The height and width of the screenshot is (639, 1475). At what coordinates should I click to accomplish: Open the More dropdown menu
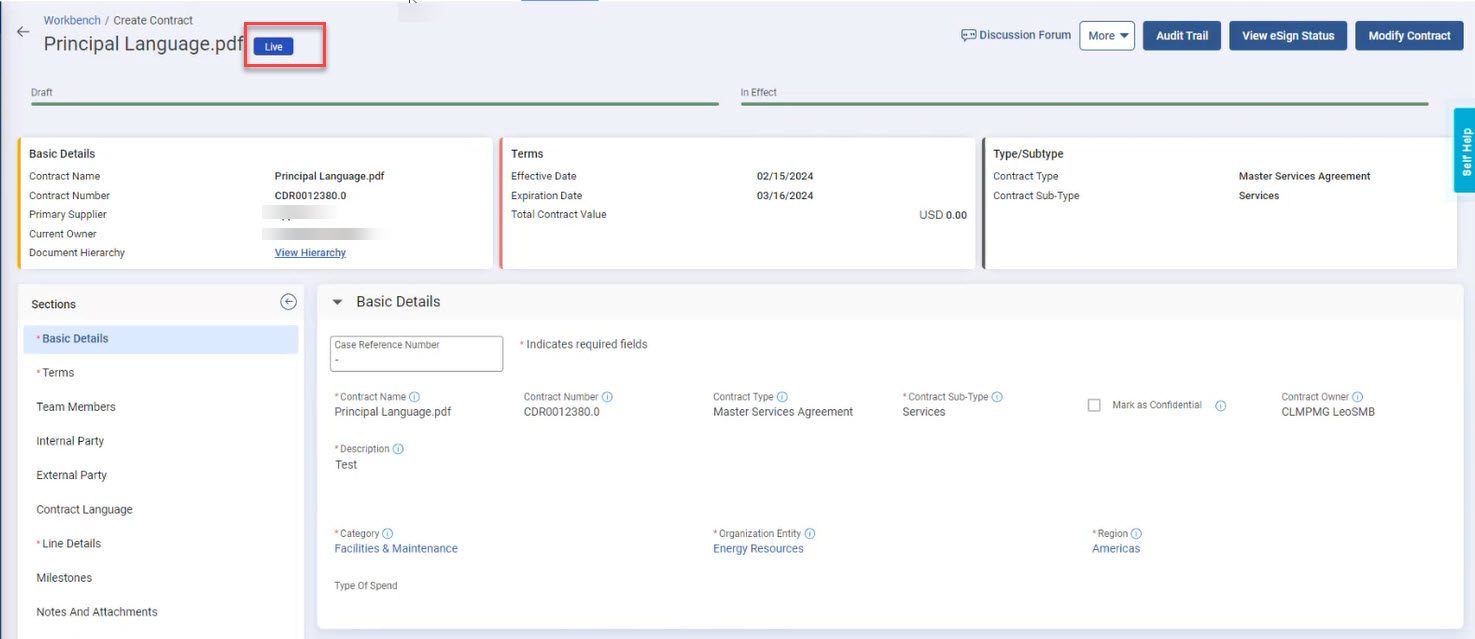(x=1107, y=36)
